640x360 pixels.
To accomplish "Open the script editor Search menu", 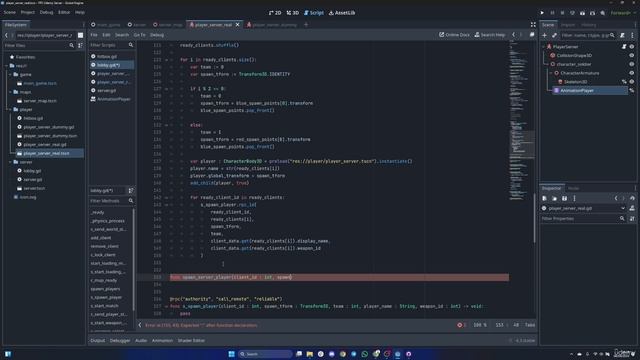I will 122,35.
